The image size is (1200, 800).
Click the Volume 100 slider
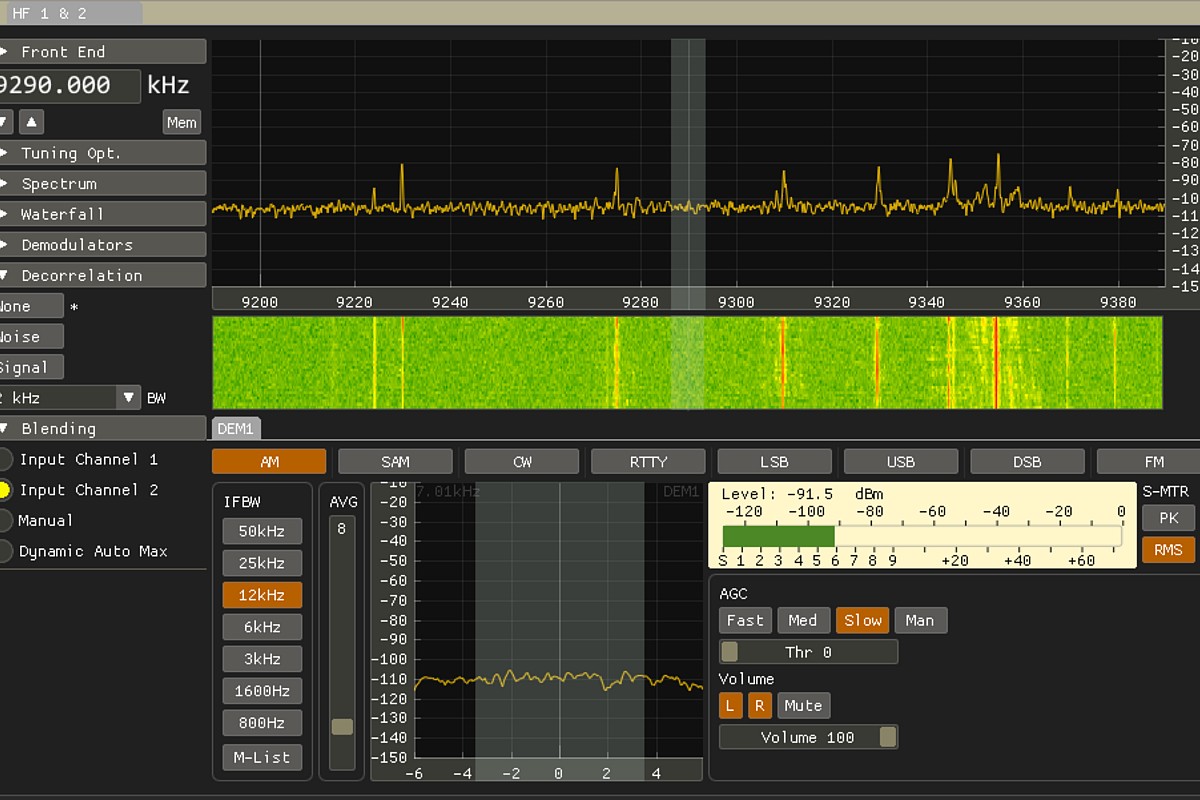tap(808, 737)
